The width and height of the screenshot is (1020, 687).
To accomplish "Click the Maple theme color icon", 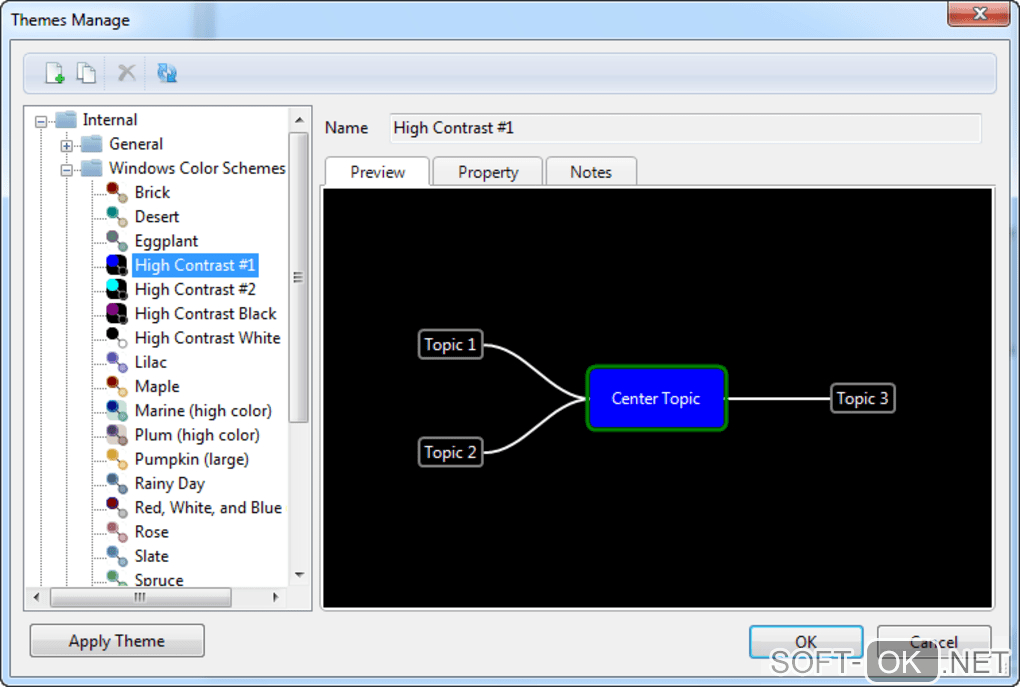I will [117, 386].
